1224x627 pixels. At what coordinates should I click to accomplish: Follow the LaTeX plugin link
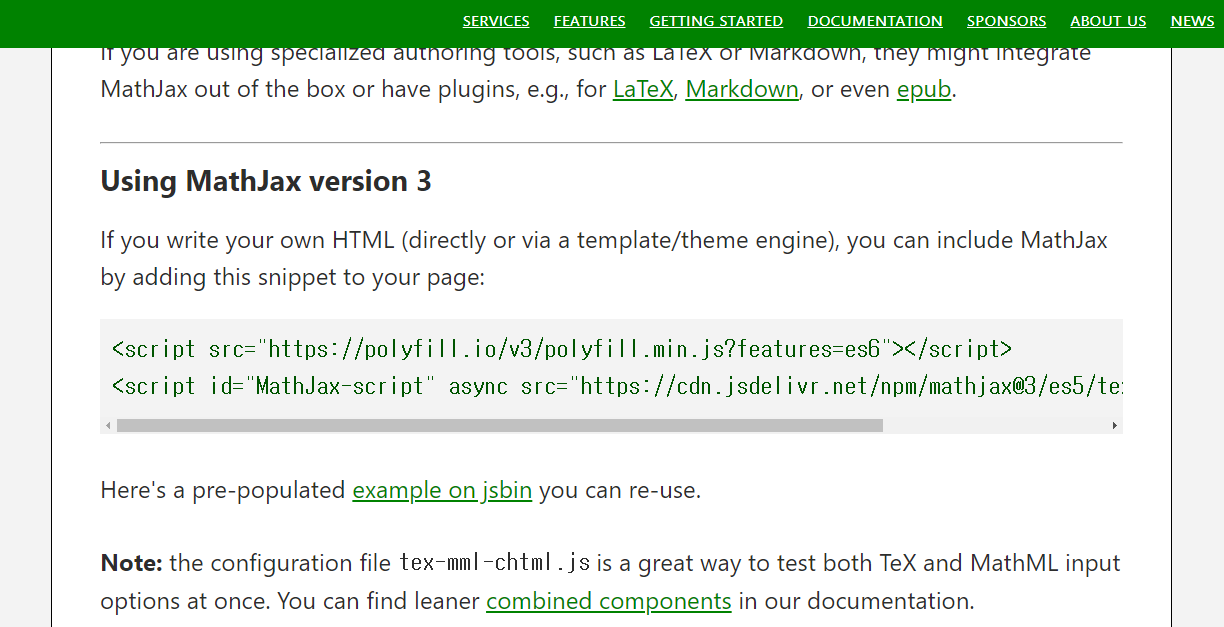click(x=643, y=89)
